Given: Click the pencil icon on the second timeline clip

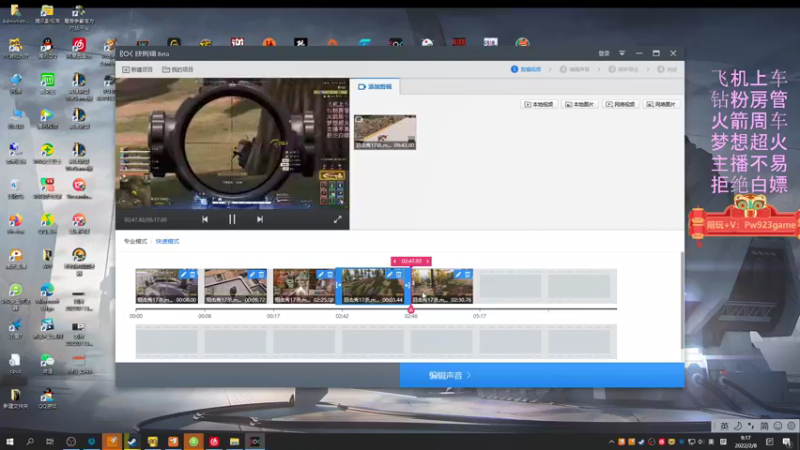Looking at the screenshot, I should coord(252,274).
